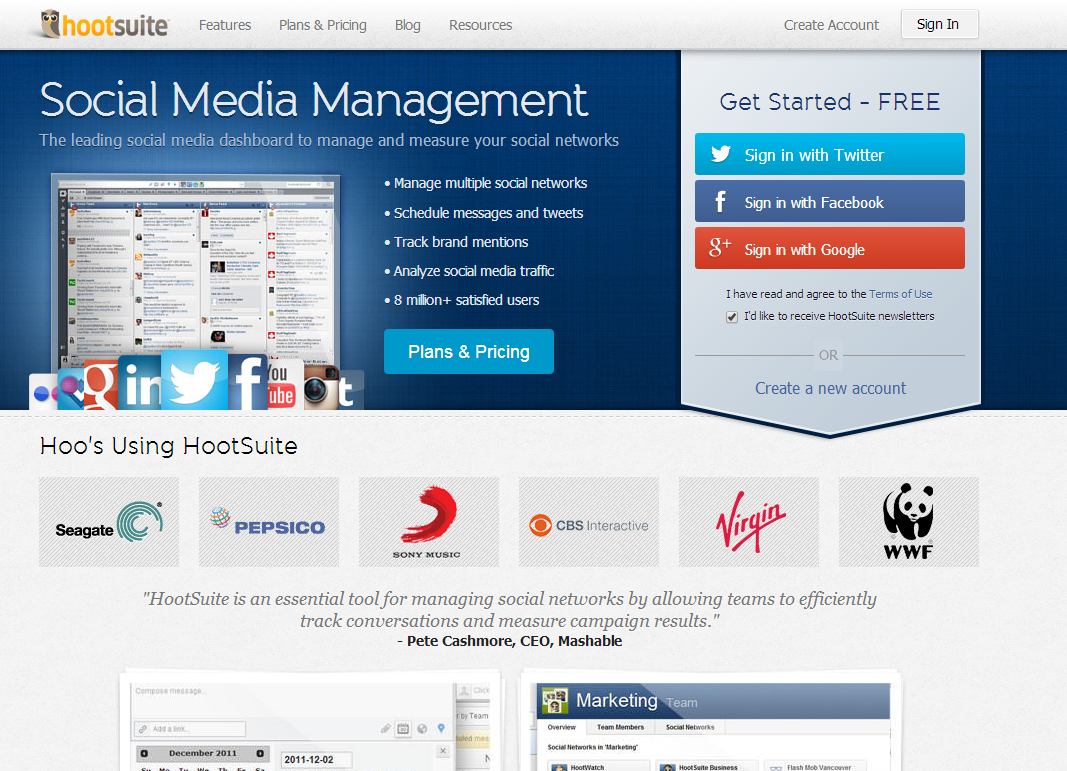Click the HootSuite owl logo
This screenshot has height=771, width=1067.
coord(105,24)
